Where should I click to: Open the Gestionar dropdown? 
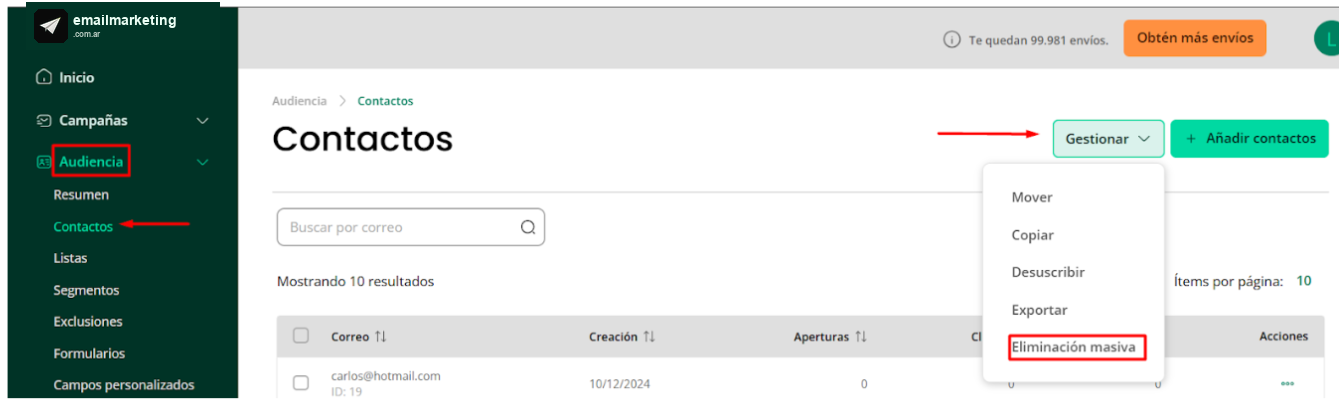(1108, 139)
